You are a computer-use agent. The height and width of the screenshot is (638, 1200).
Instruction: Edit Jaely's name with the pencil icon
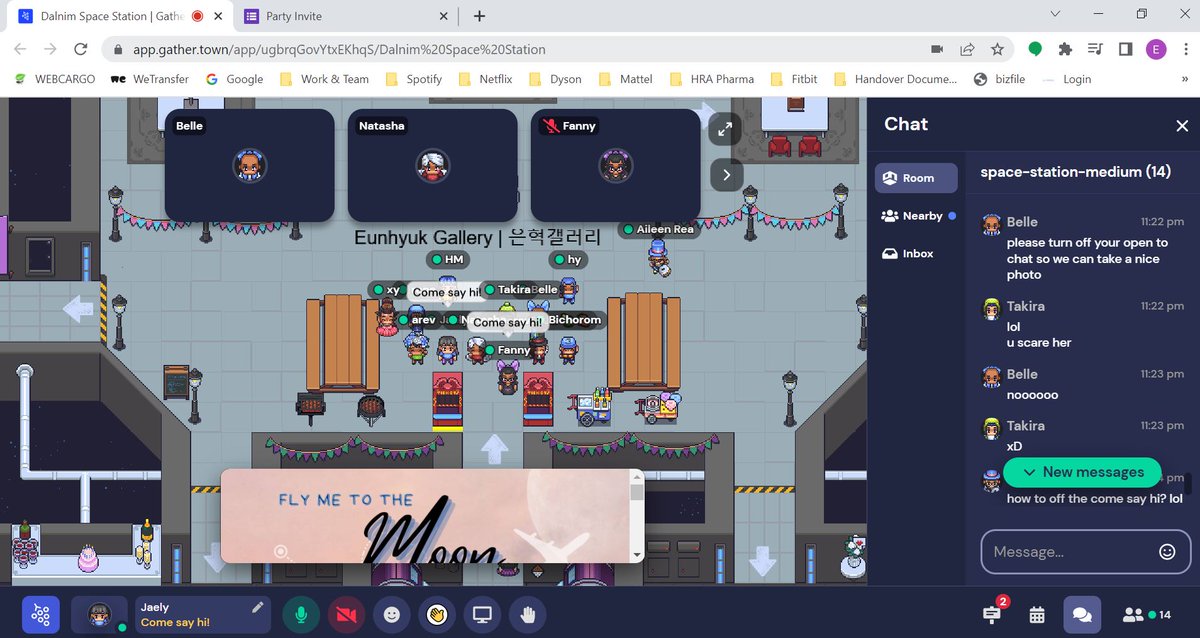(258, 607)
